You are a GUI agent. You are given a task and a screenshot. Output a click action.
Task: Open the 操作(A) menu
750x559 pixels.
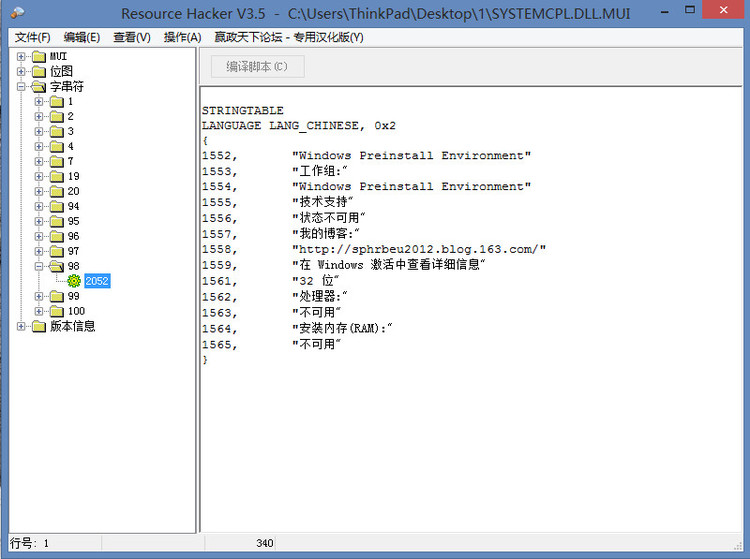[x=182, y=37]
